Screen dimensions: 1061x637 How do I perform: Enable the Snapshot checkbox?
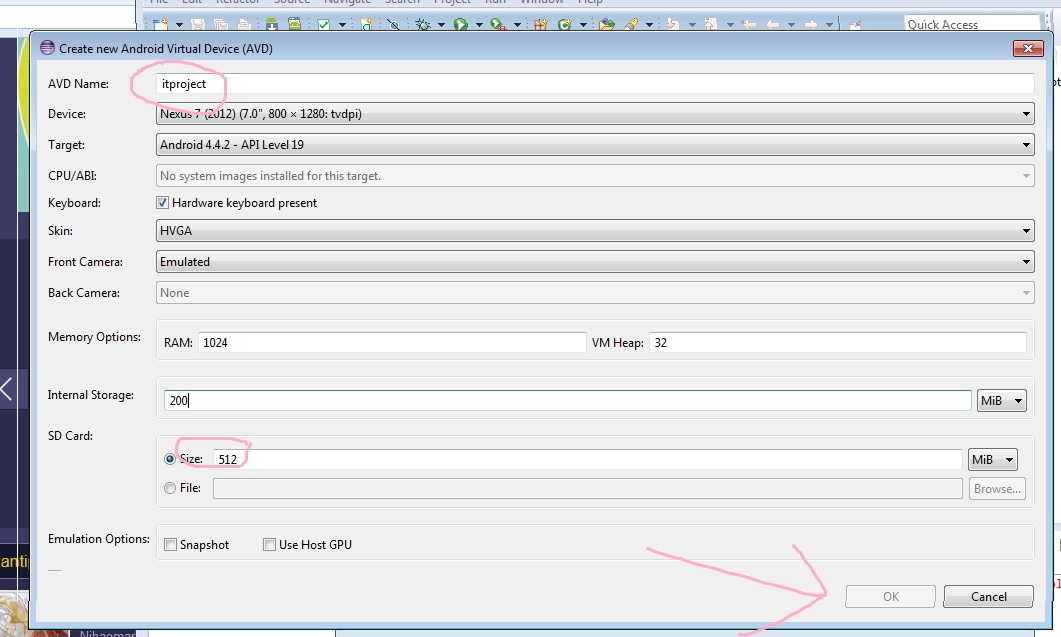point(171,544)
